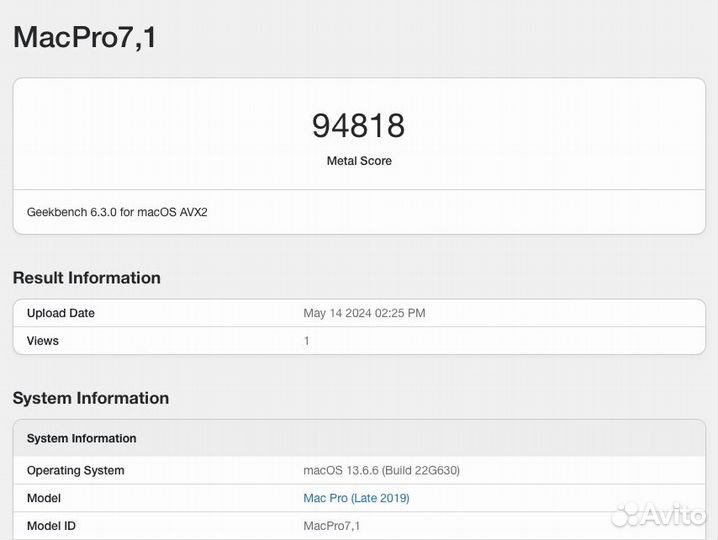Select the Upload Date row label

click(61, 313)
